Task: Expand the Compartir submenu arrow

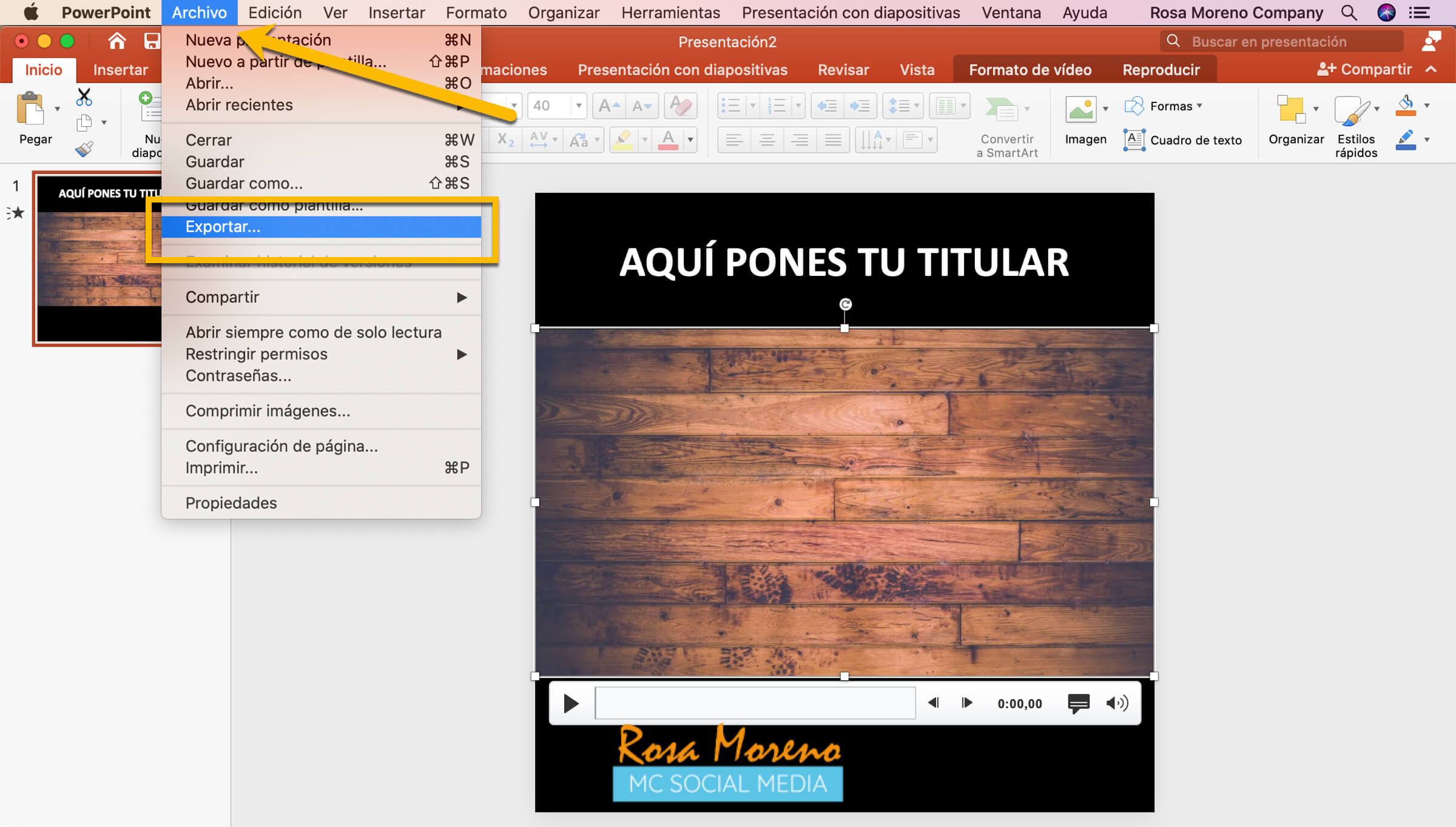Action: [462, 297]
